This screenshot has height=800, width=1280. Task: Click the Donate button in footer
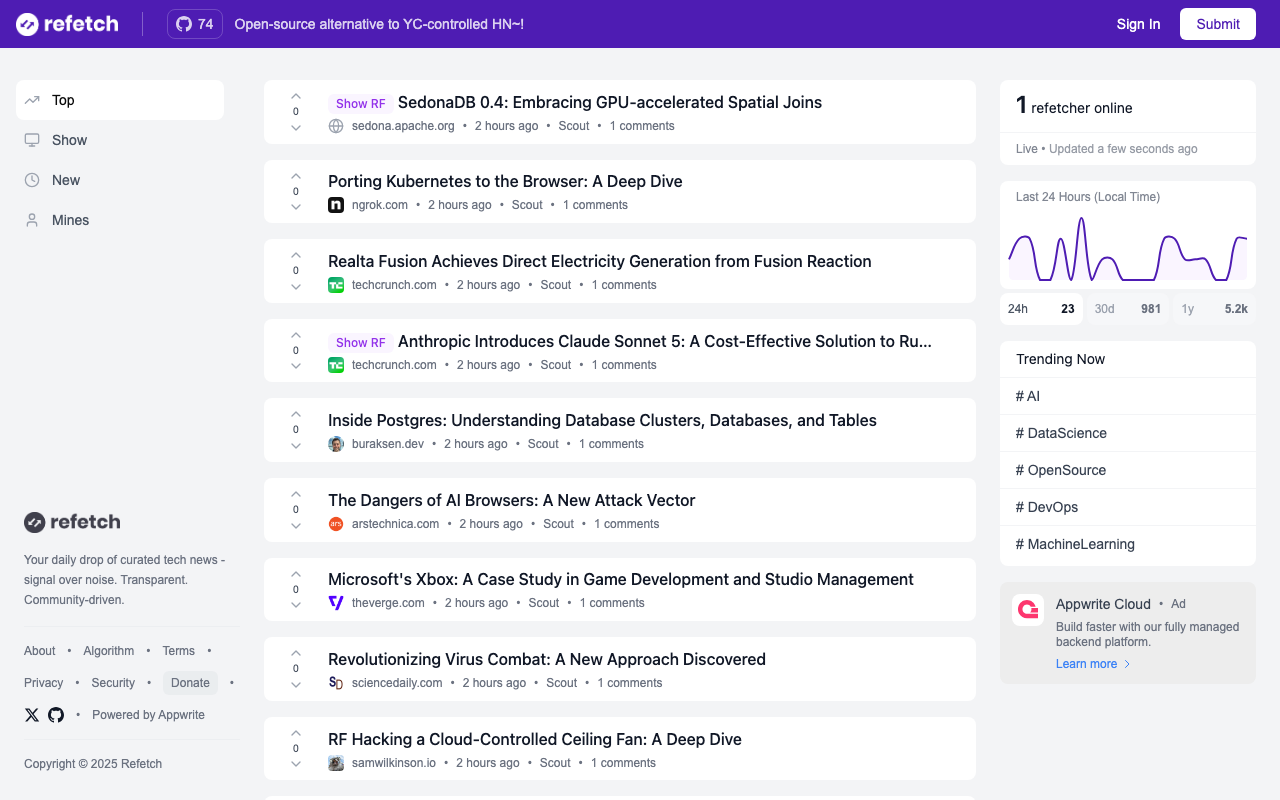pos(190,683)
